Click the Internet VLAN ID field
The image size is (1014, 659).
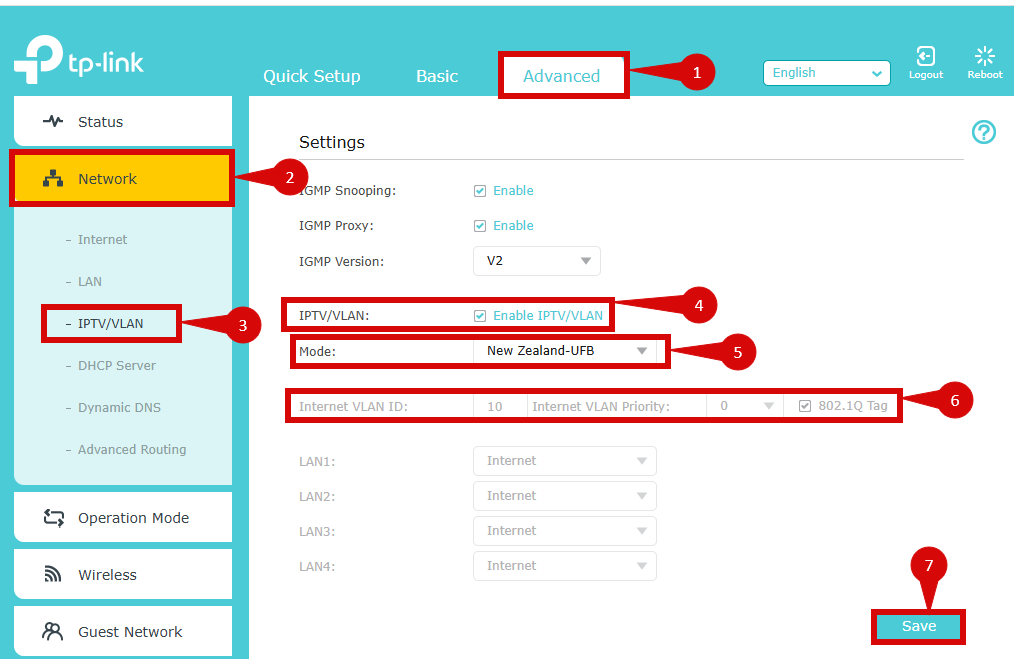[x=499, y=406]
